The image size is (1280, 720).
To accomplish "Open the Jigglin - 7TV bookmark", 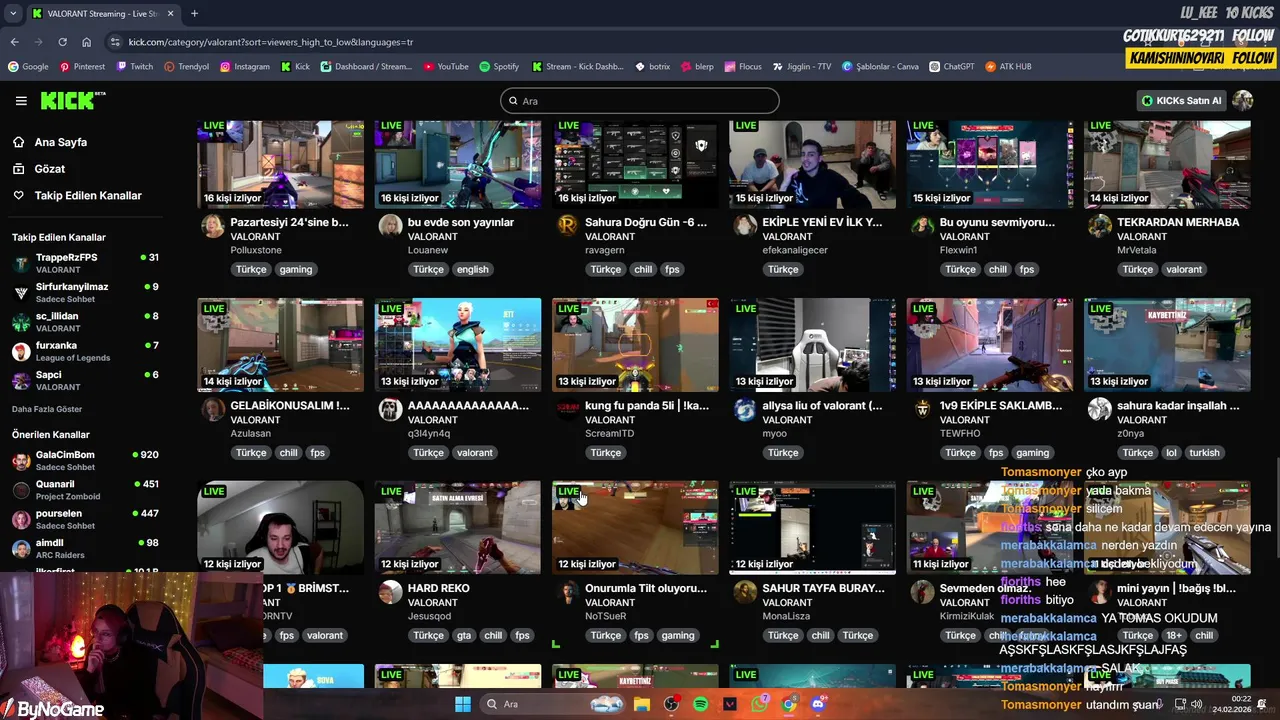I will point(802,66).
